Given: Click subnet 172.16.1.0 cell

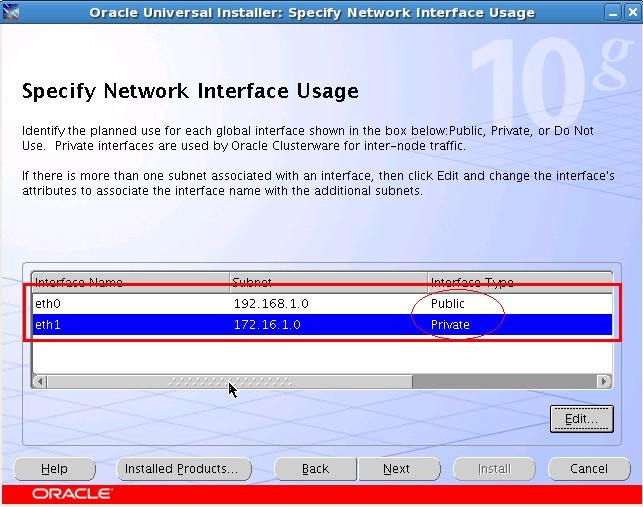Looking at the screenshot, I should point(328,325).
